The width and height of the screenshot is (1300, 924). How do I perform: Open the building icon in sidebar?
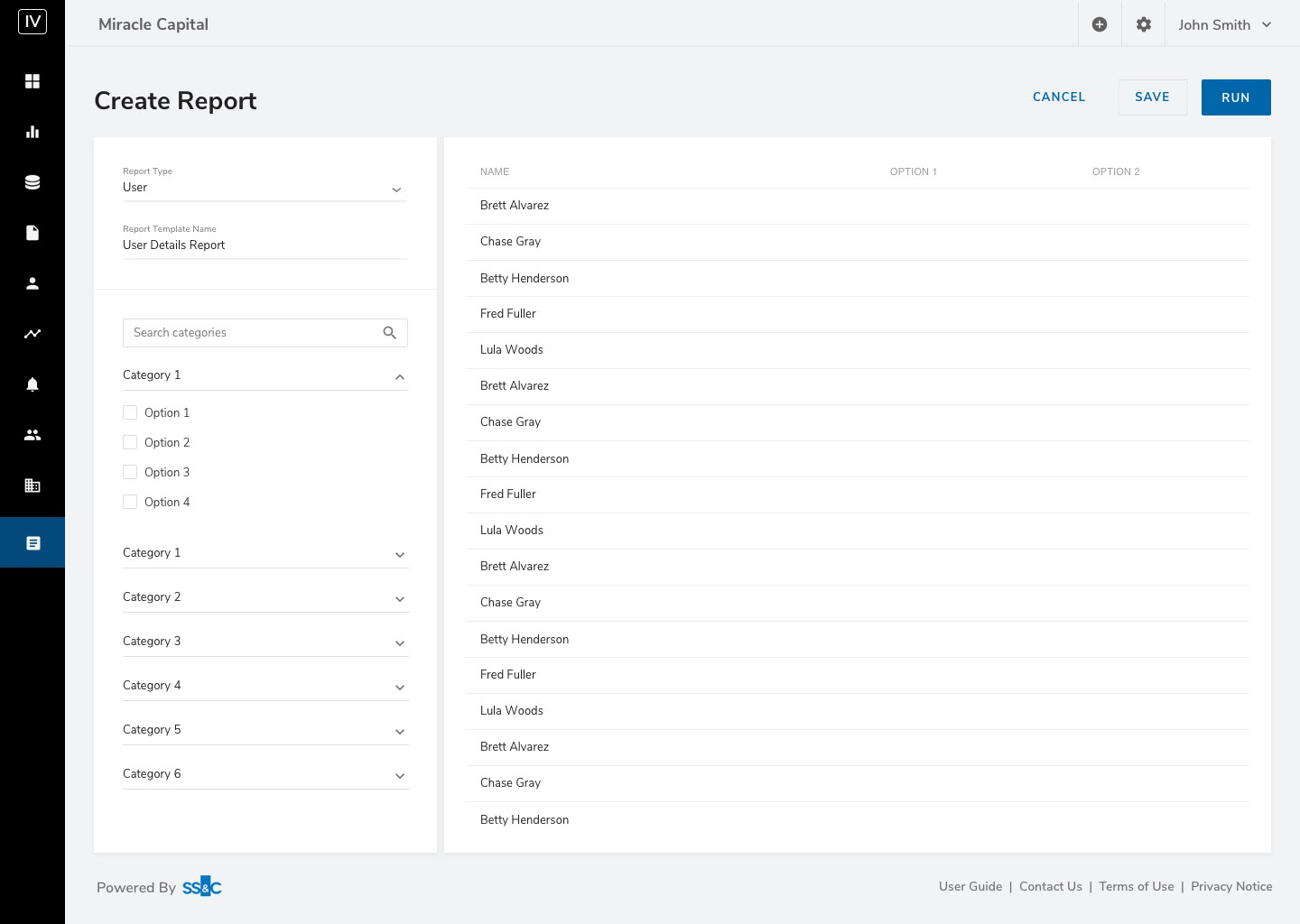(x=32, y=485)
